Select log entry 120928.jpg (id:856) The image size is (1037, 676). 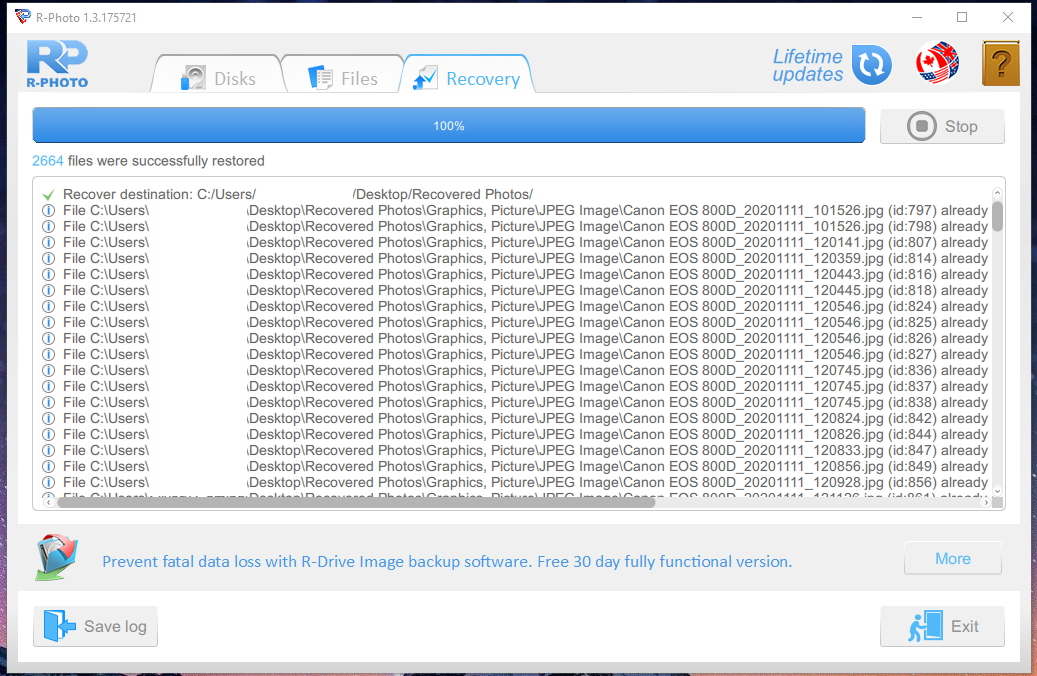click(515, 482)
